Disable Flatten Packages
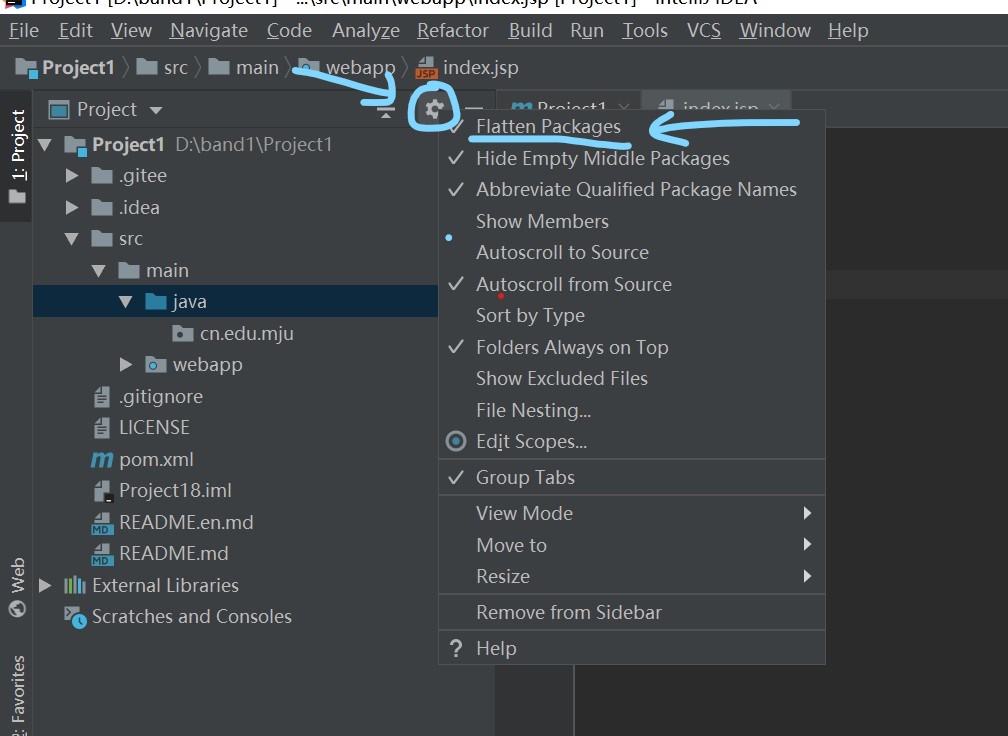 point(547,126)
